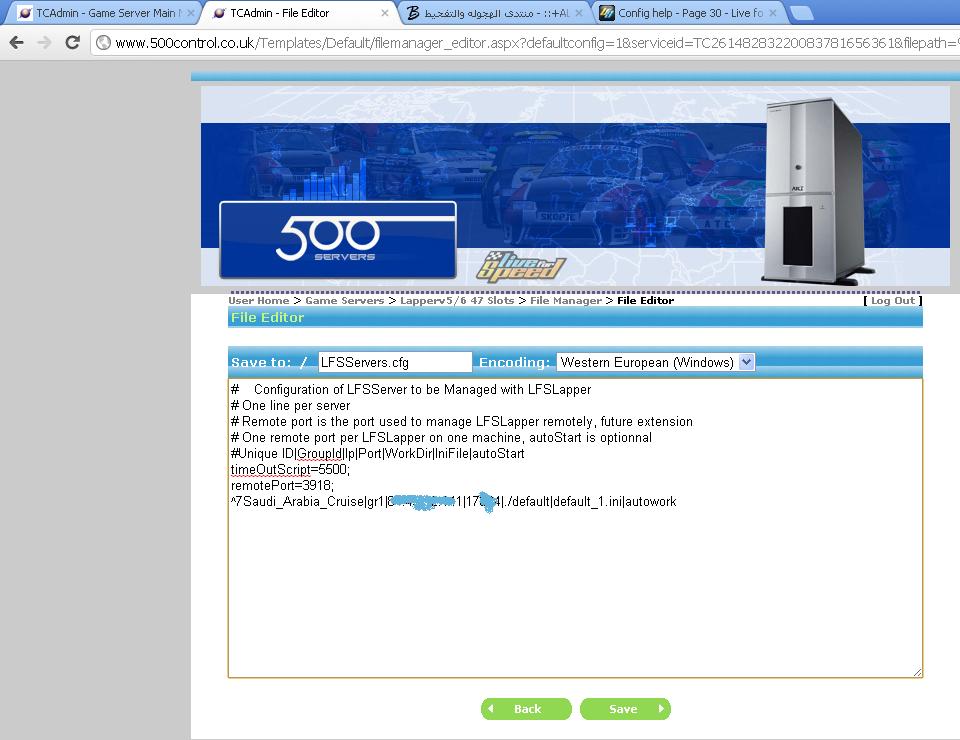Viewport: 960px width, 740px height.
Task: Open the Lapperv5/6 47 Slots breadcrumb link
Action: (457, 301)
